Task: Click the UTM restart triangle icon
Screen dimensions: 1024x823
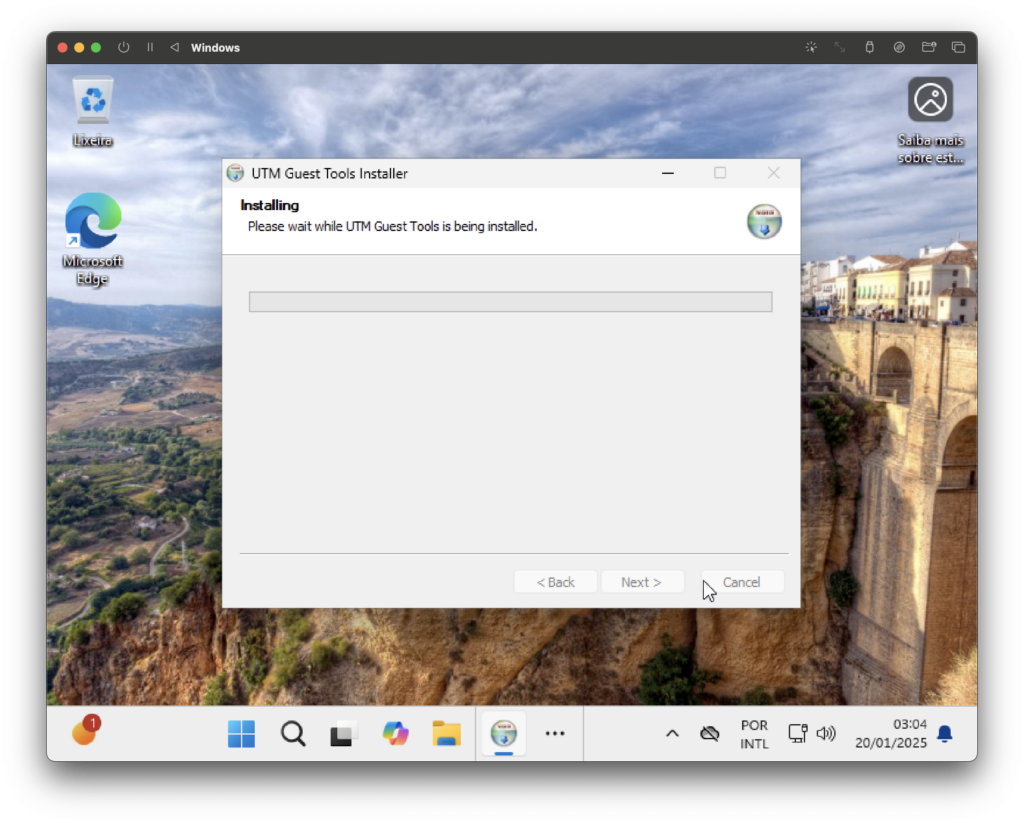Action: pyautogui.click(x=174, y=47)
